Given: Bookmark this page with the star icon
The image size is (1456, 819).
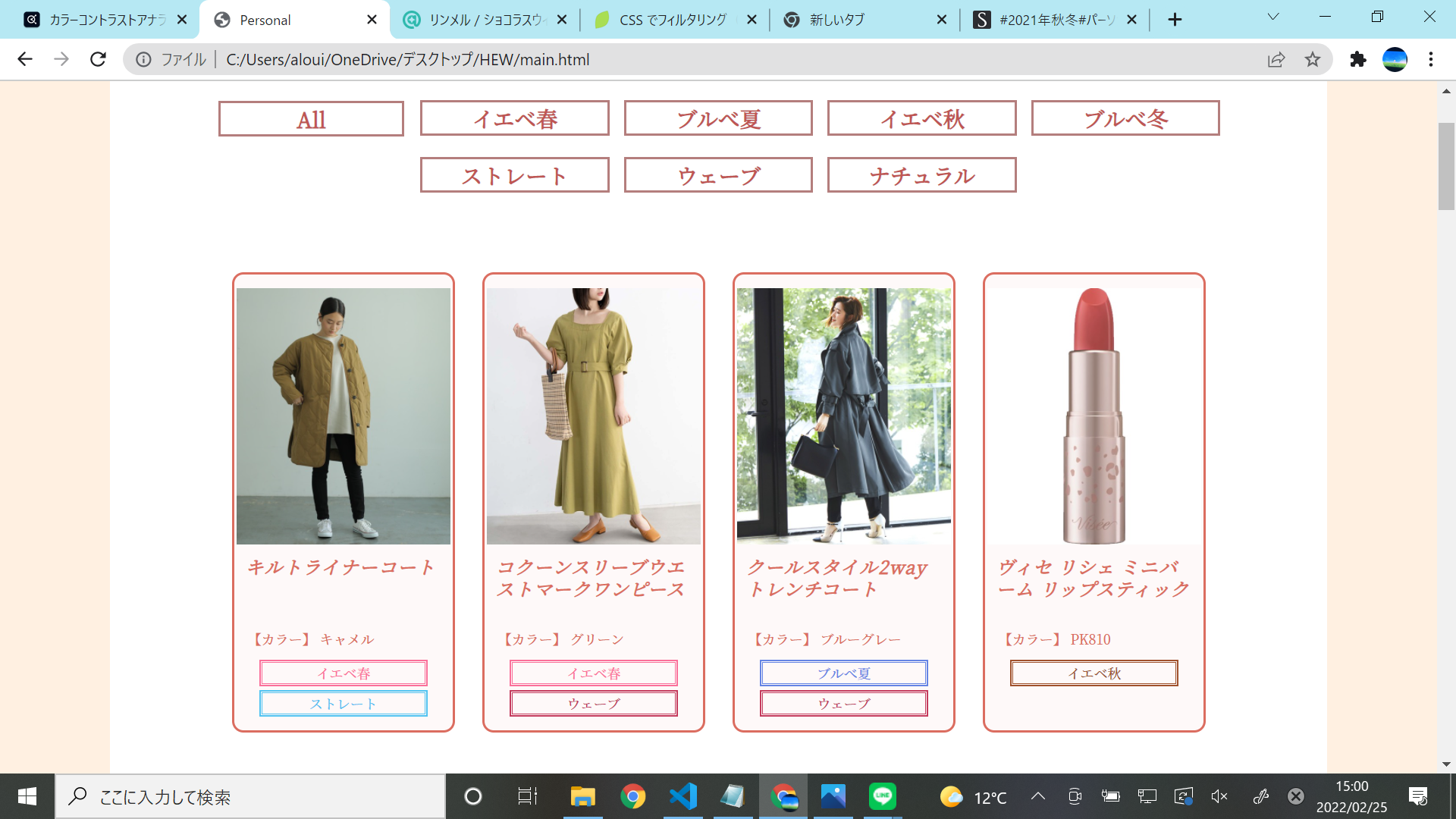Looking at the screenshot, I should [1313, 59].
